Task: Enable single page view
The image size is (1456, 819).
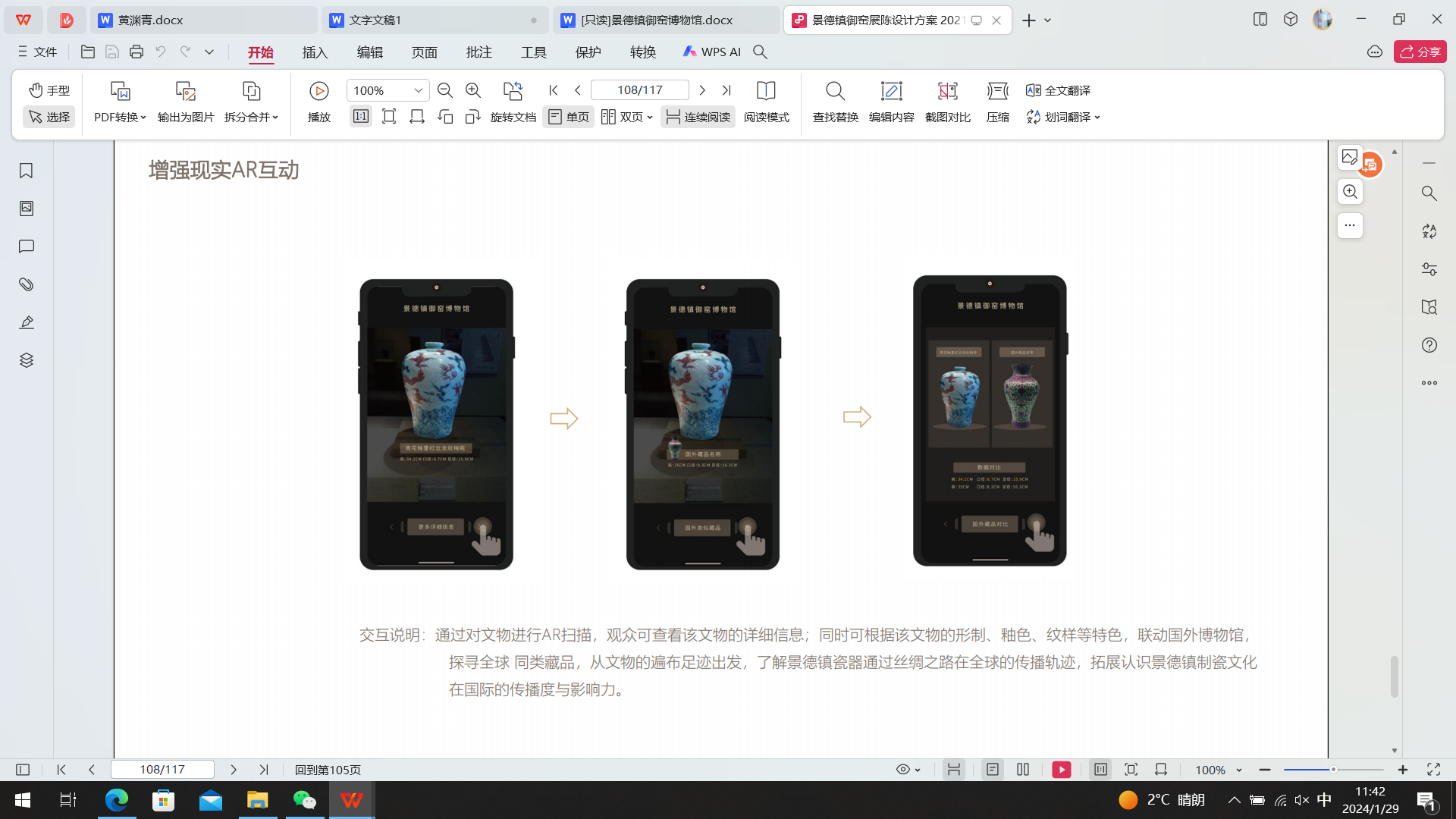Action: [x=568, y=117]
